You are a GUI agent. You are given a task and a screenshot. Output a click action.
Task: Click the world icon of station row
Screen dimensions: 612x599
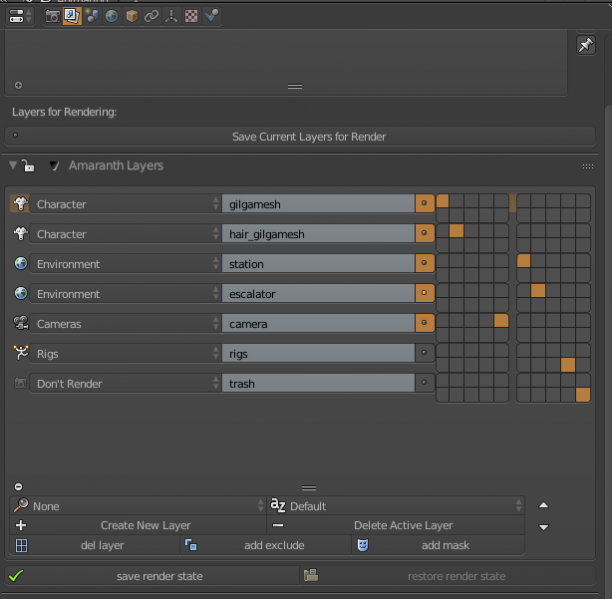[21, 263]
